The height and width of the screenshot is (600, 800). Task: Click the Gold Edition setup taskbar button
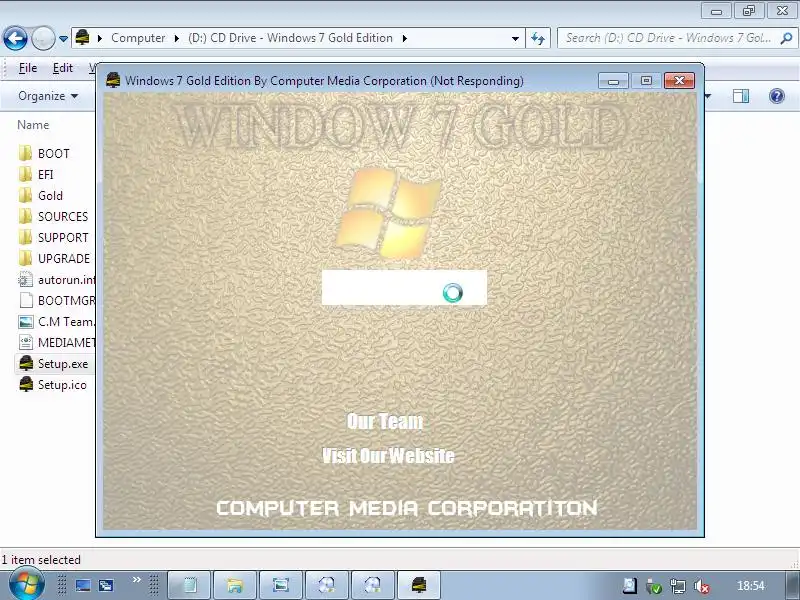[x=418, y=585]
